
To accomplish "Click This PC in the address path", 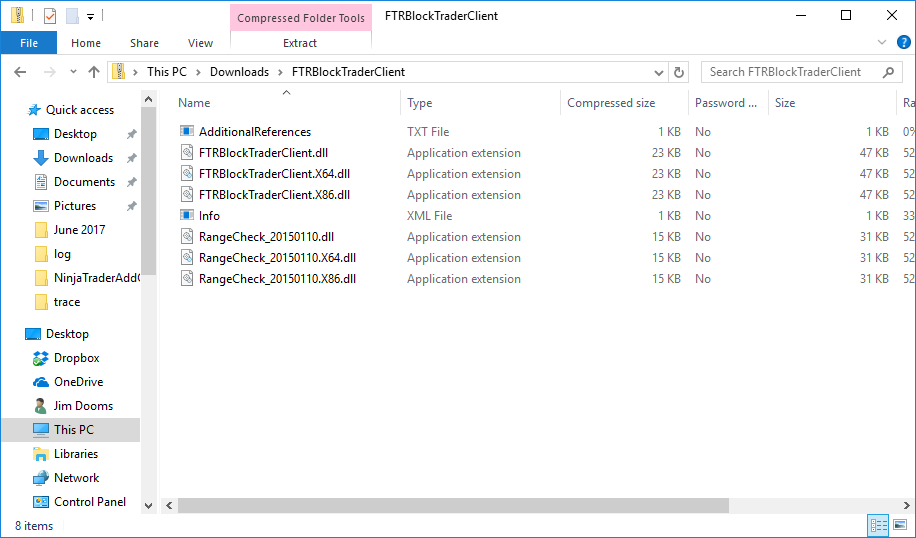I will click(166, 72).
